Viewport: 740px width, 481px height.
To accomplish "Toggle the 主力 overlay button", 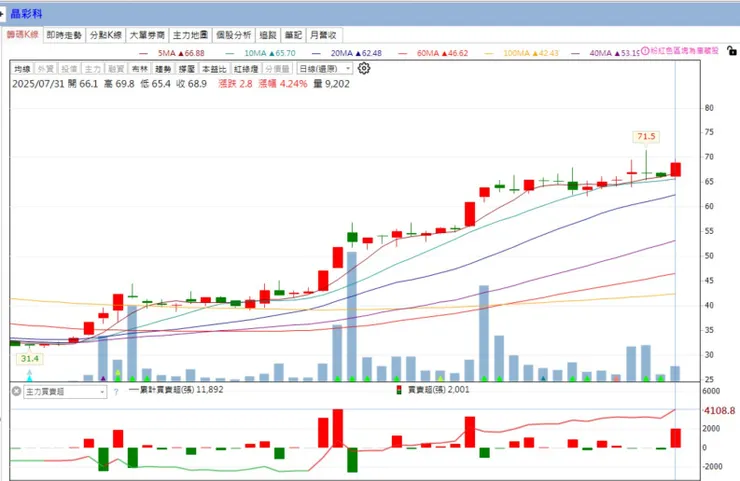I will pos(93,69).
